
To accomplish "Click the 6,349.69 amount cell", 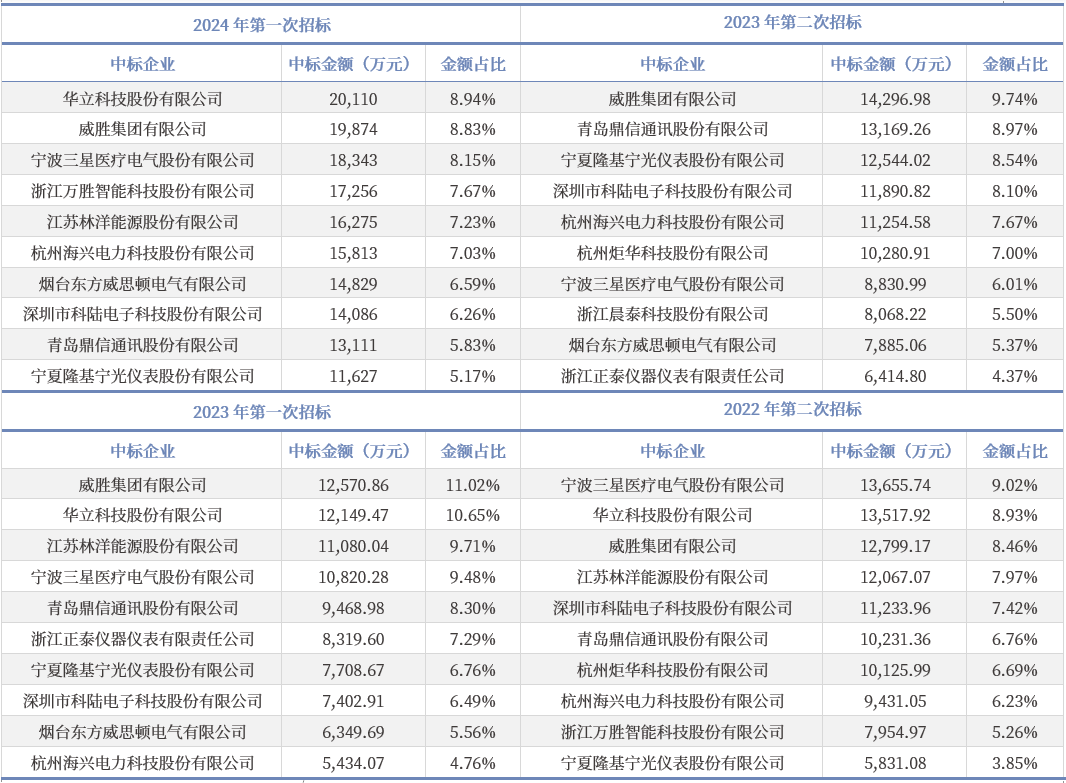I will click(354, 733).
